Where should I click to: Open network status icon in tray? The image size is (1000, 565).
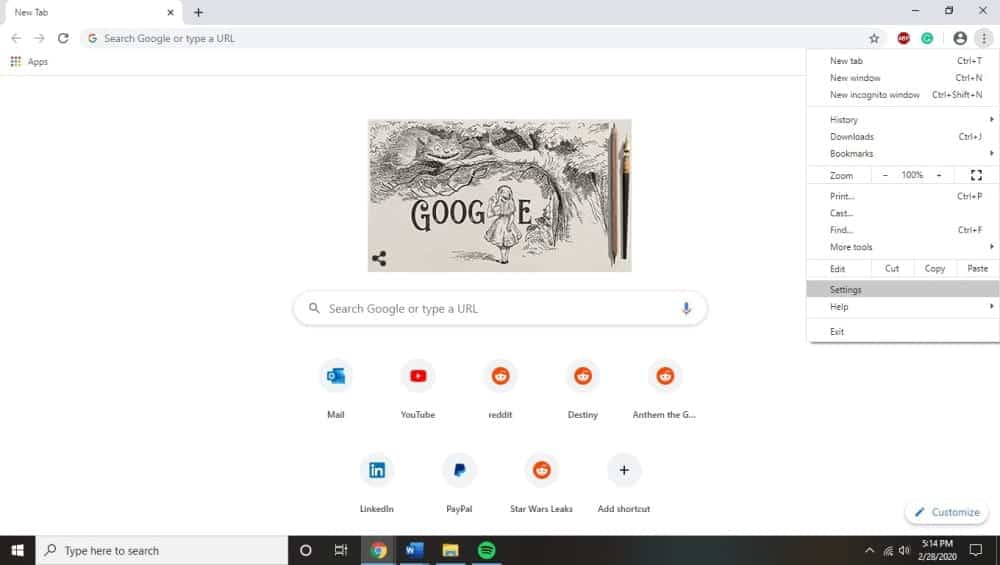tap(888, 550)
